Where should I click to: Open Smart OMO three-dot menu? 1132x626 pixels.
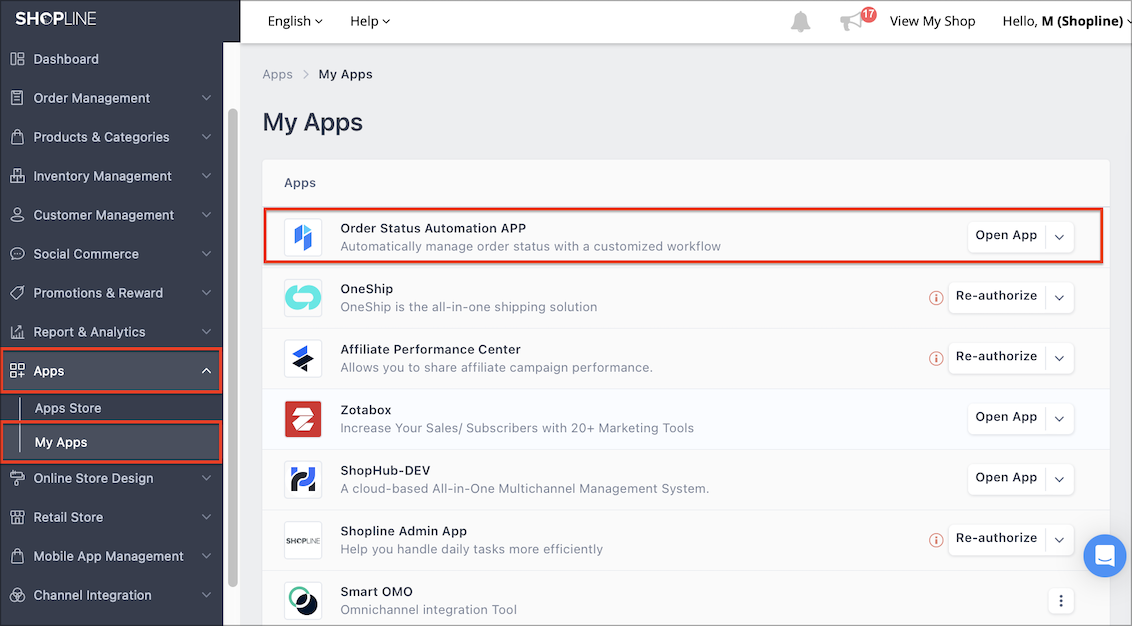(1061, 601)
